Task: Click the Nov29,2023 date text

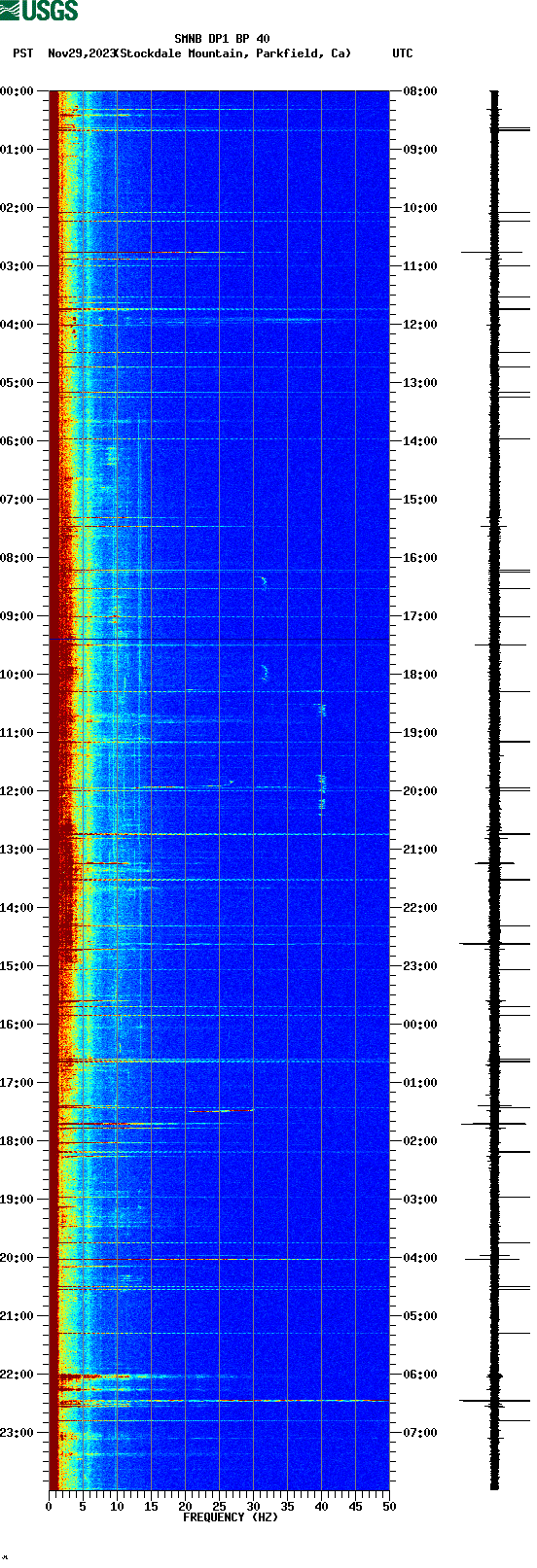Action: pos(82,53)
